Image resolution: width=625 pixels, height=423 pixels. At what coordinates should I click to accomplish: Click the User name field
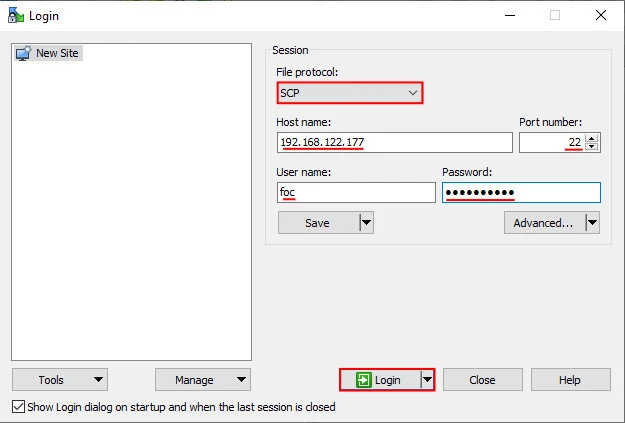click(x=355, y=192)
